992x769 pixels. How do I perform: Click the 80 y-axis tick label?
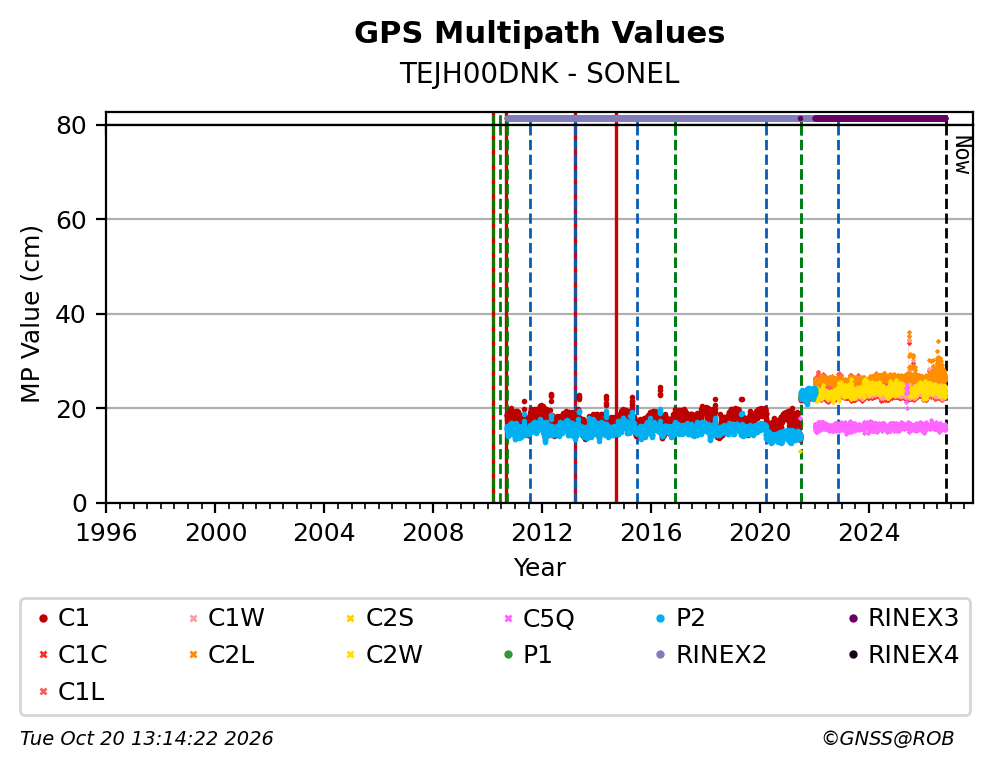[71, 125]
